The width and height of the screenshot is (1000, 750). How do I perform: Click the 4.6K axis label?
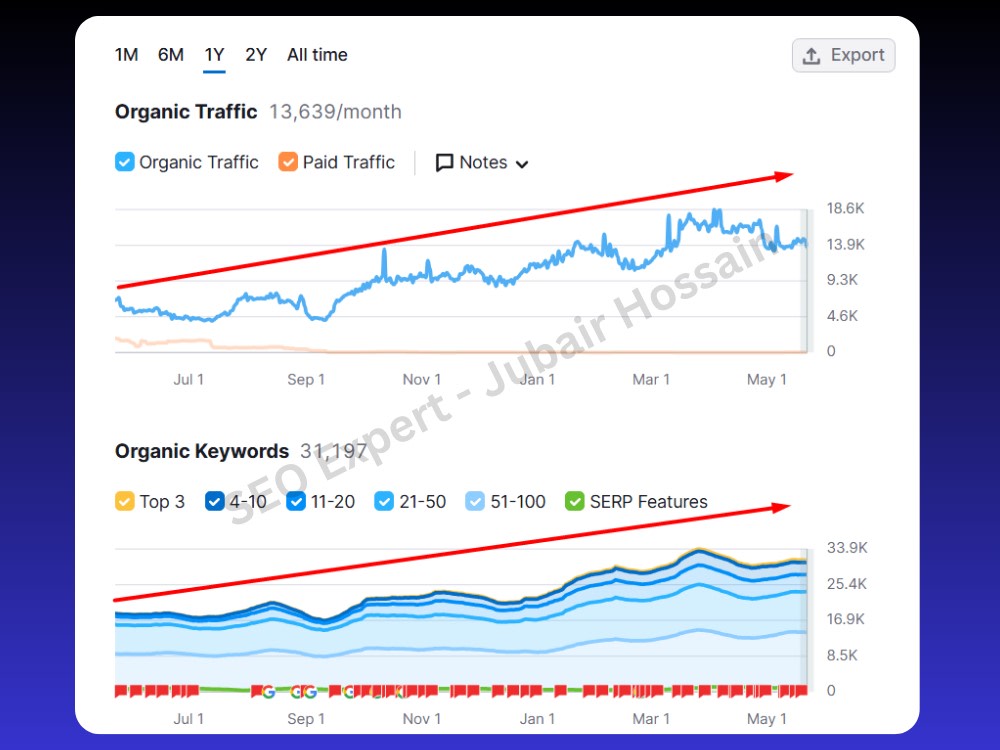(842, 316)
